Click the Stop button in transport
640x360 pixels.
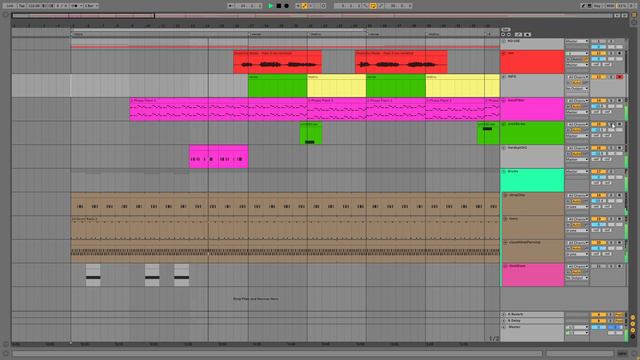(x=279, y=6)
